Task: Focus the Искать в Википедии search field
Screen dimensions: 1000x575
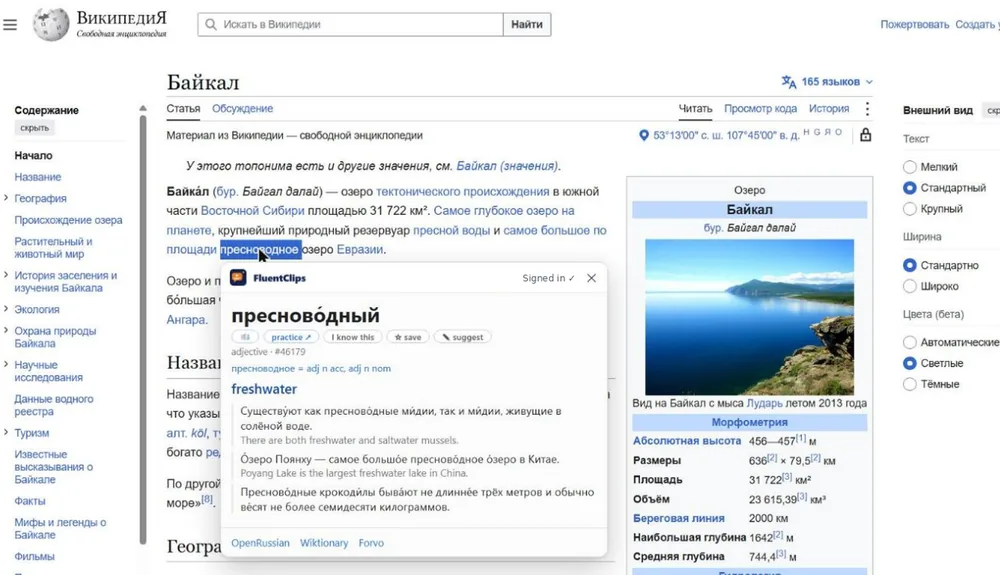Action: pos(351,25)
